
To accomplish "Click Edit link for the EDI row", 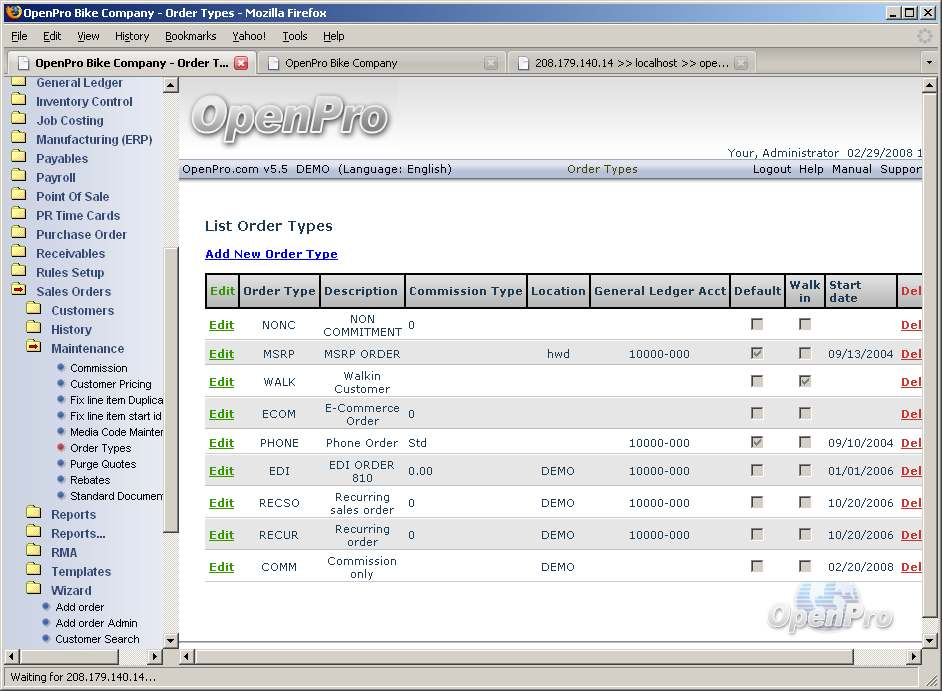I will (221, 471).
